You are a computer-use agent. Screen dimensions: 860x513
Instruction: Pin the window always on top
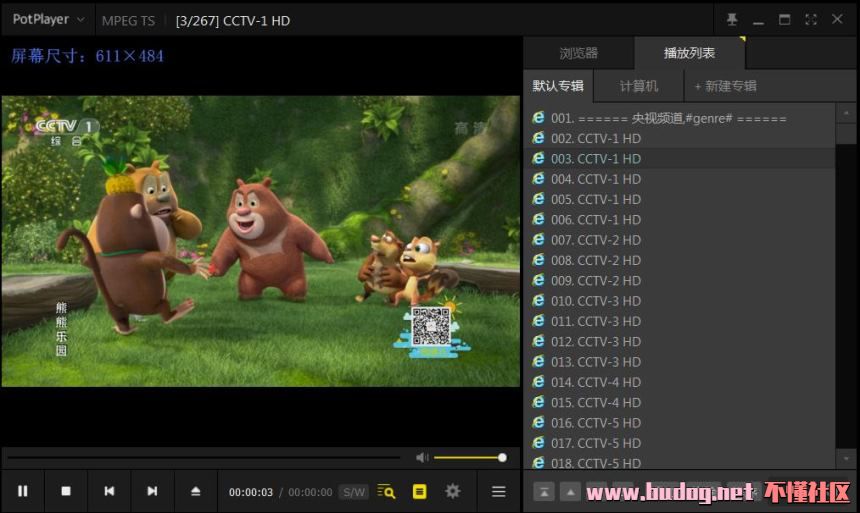pyautogui.click(x=732, y=20)
